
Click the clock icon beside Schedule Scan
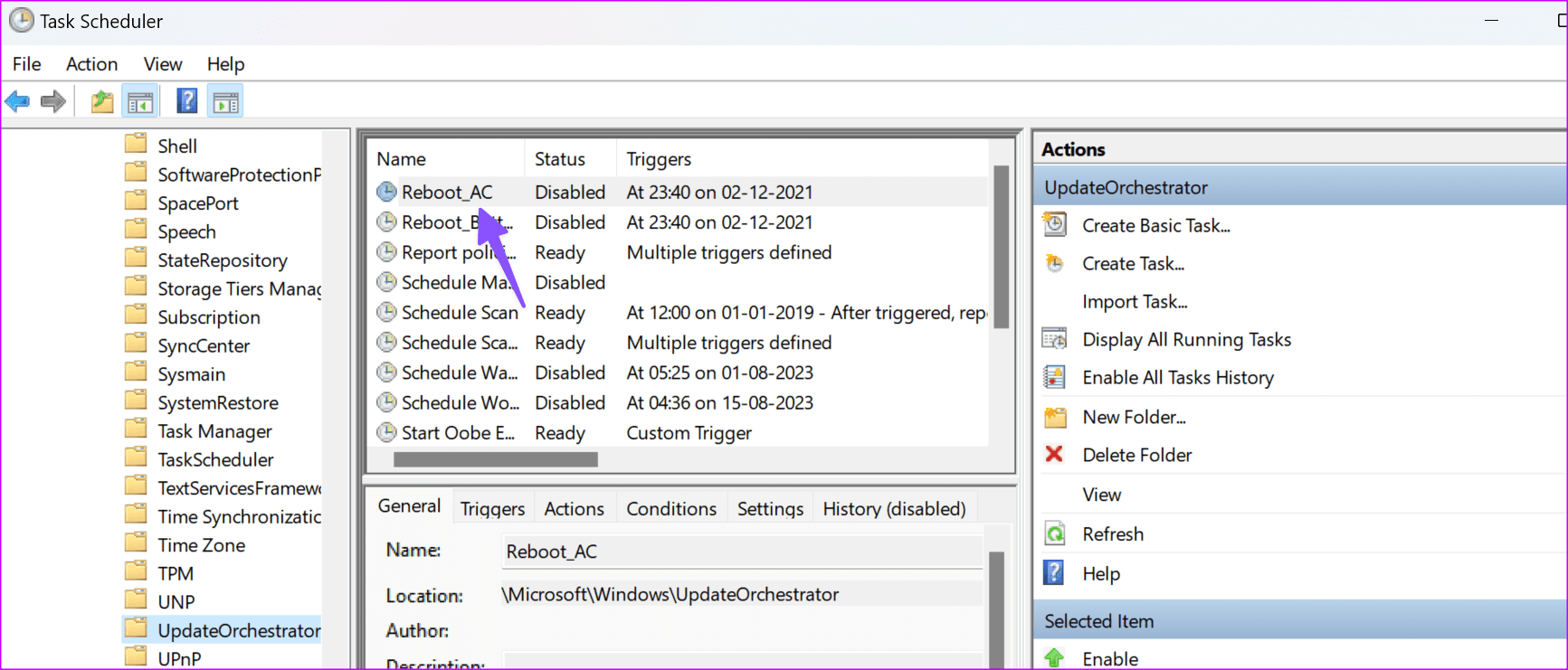point(386,312)
